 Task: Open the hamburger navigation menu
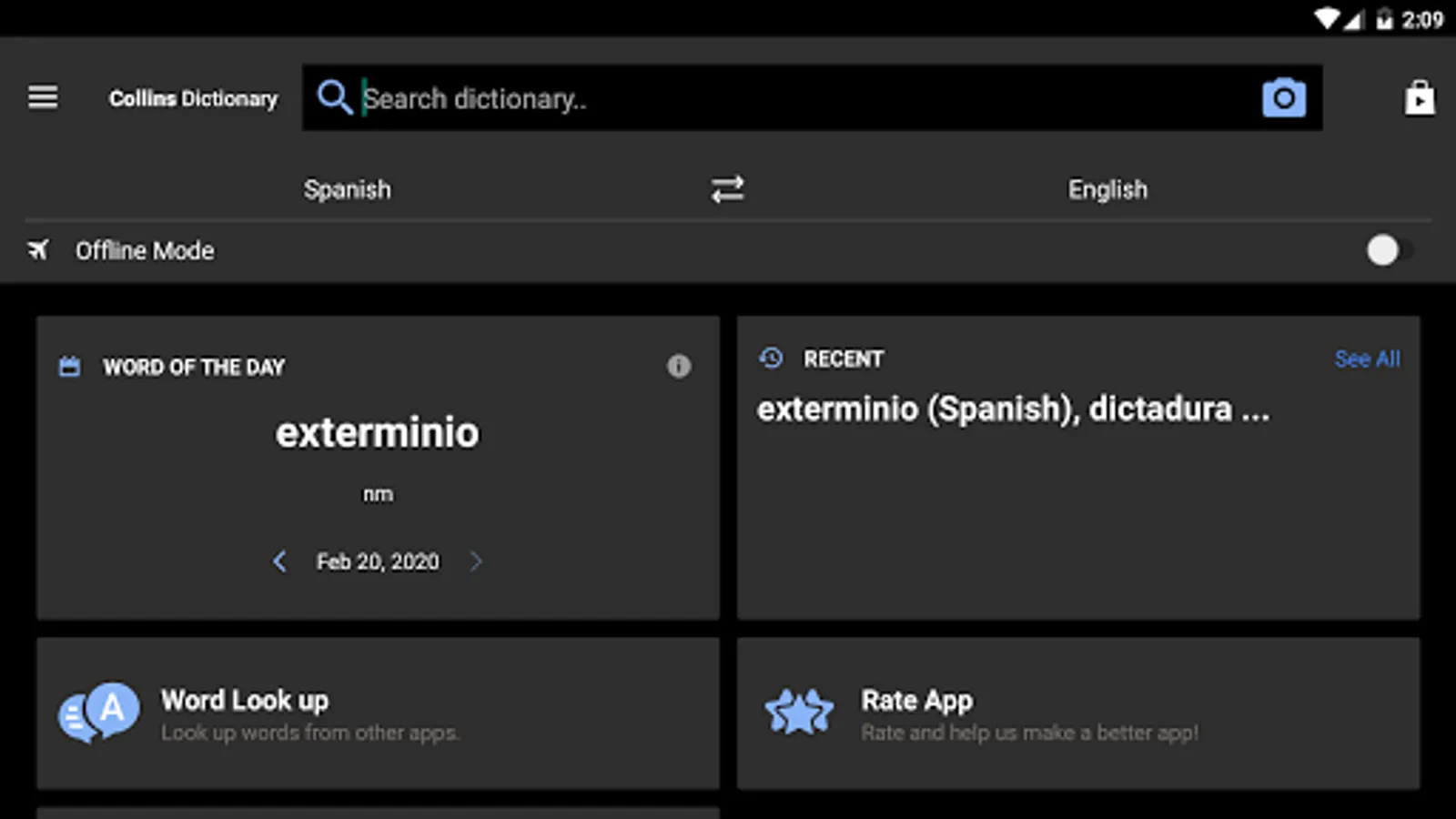point(43,97)
